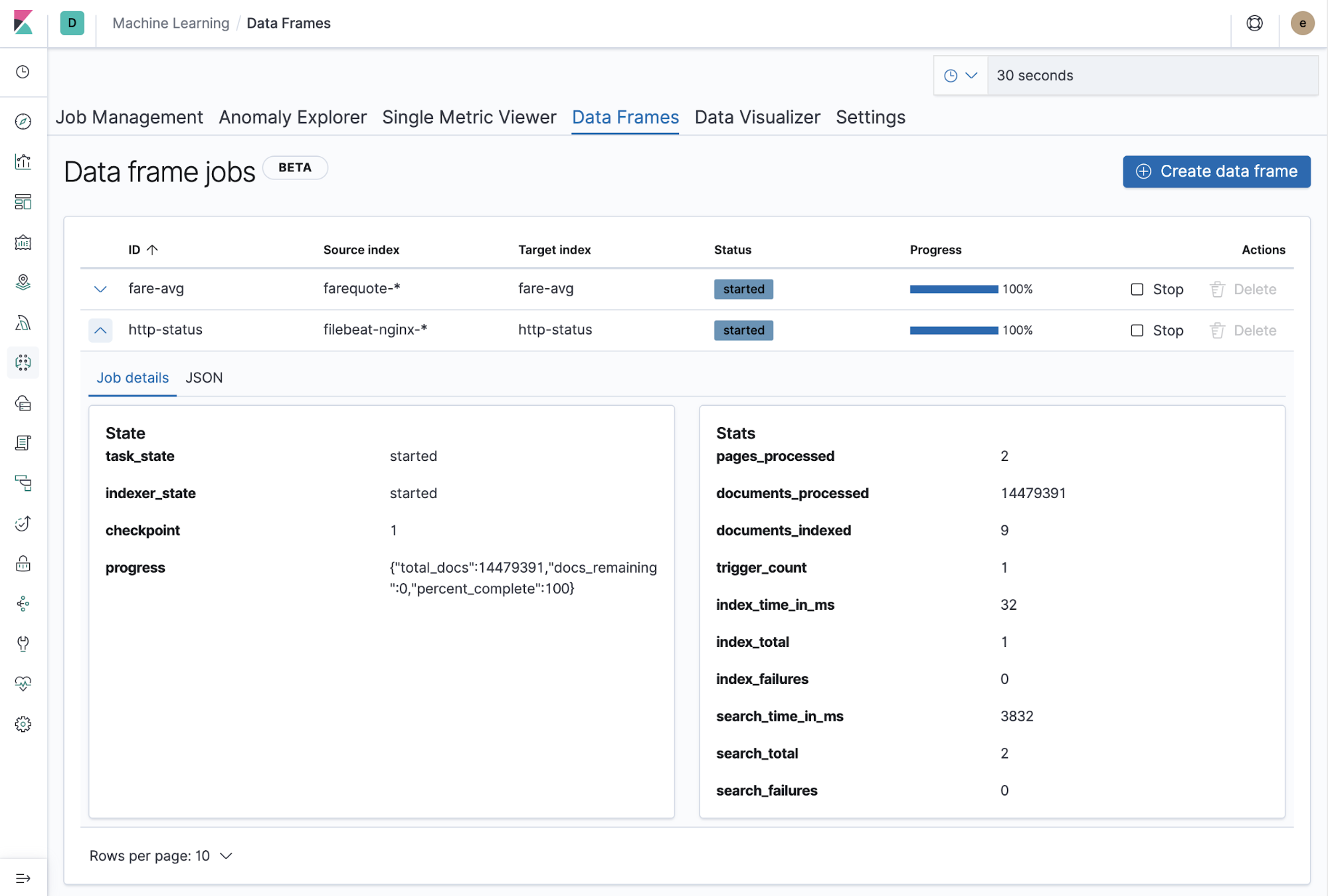Image resolution: width=1328 pixels, height=896 pixels.
Task: Open the Dev Tools wrench icon
Action: tap(23, 644)
